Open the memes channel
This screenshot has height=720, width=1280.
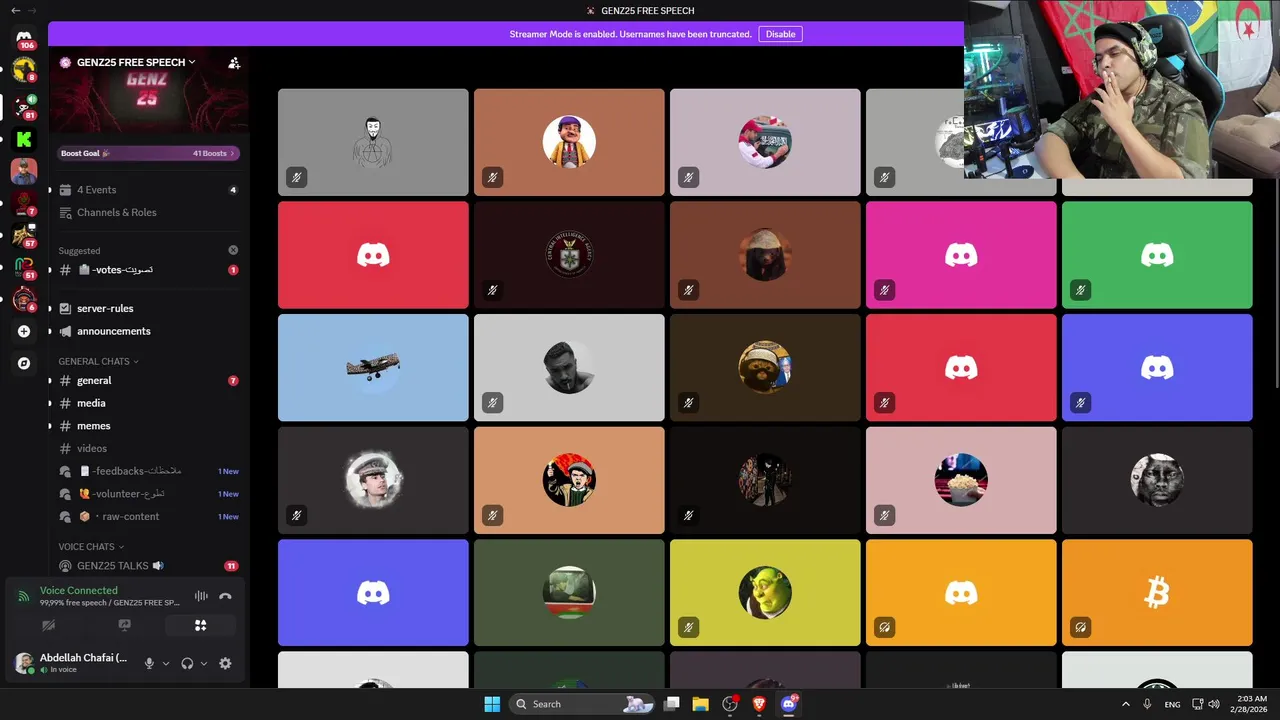tap(148, 426)
